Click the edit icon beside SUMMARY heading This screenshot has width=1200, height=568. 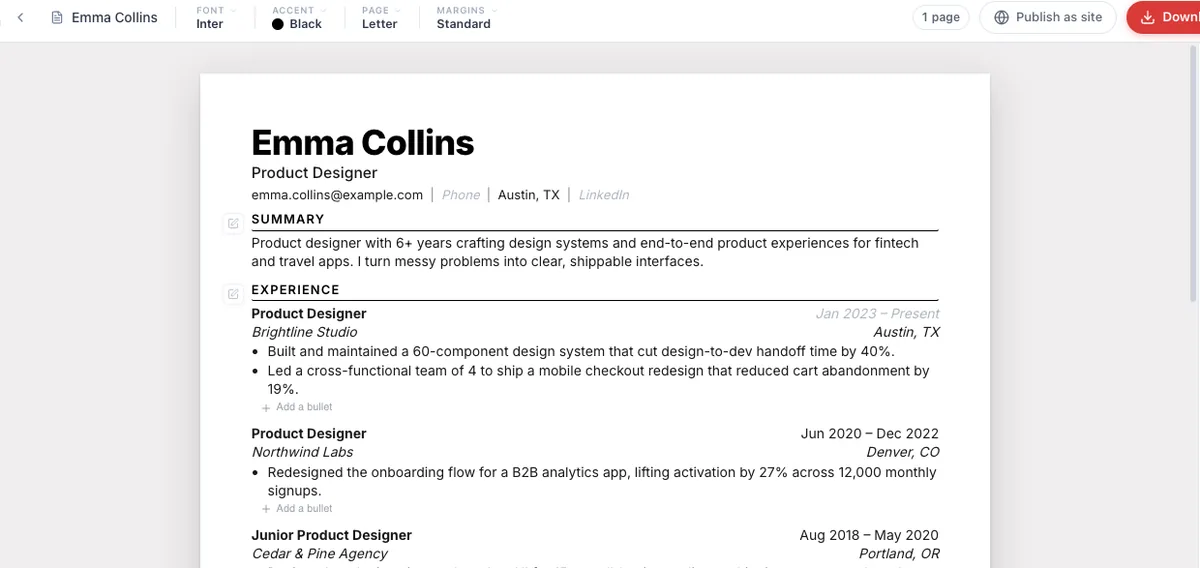coord(233,222)
